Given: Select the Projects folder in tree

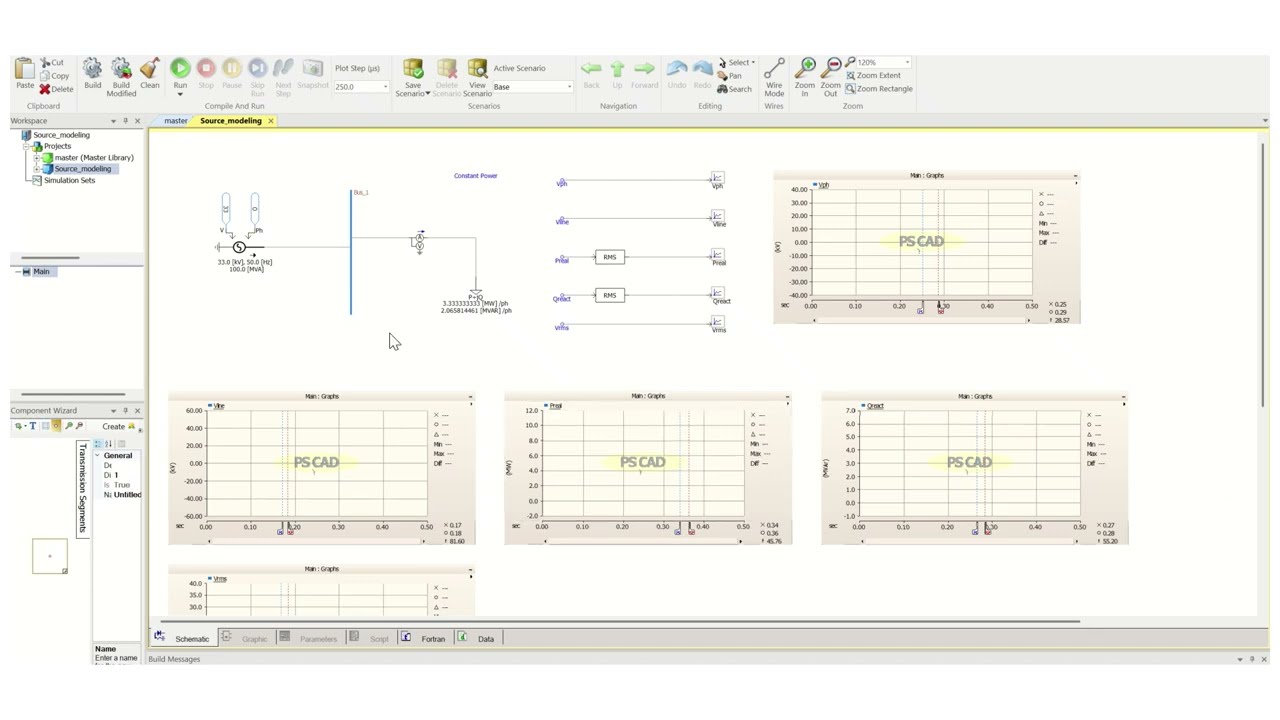Looking at the screenshot, I should [x=57, y=146].
